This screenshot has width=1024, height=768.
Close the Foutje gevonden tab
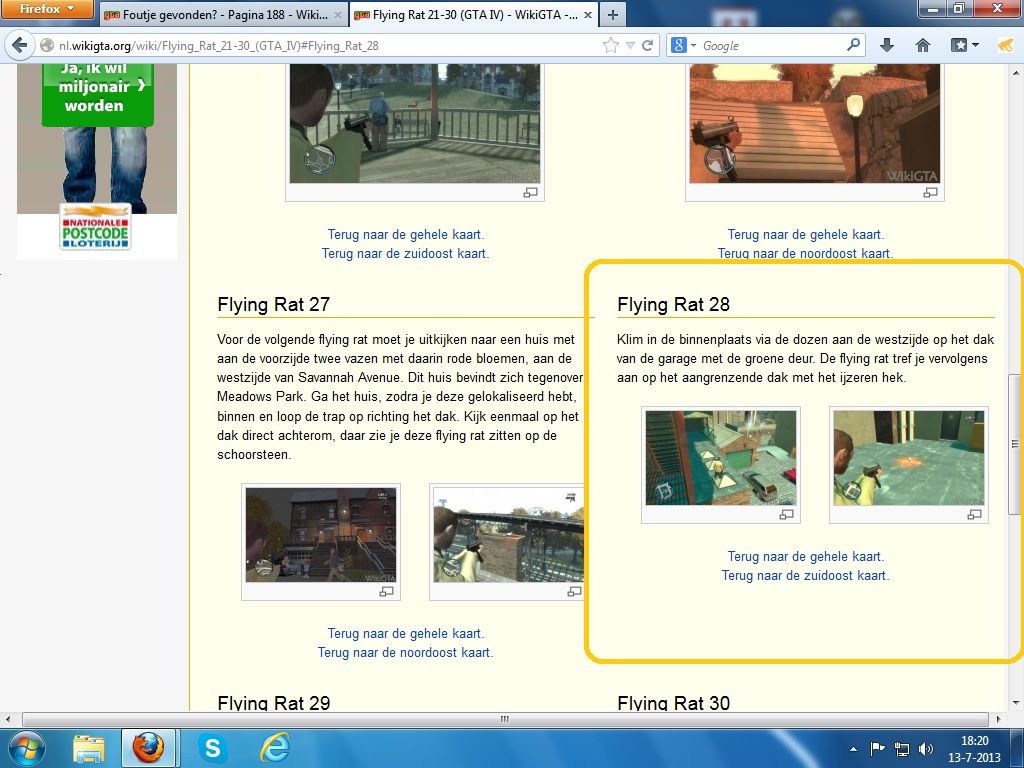click(x=338, y=15)
